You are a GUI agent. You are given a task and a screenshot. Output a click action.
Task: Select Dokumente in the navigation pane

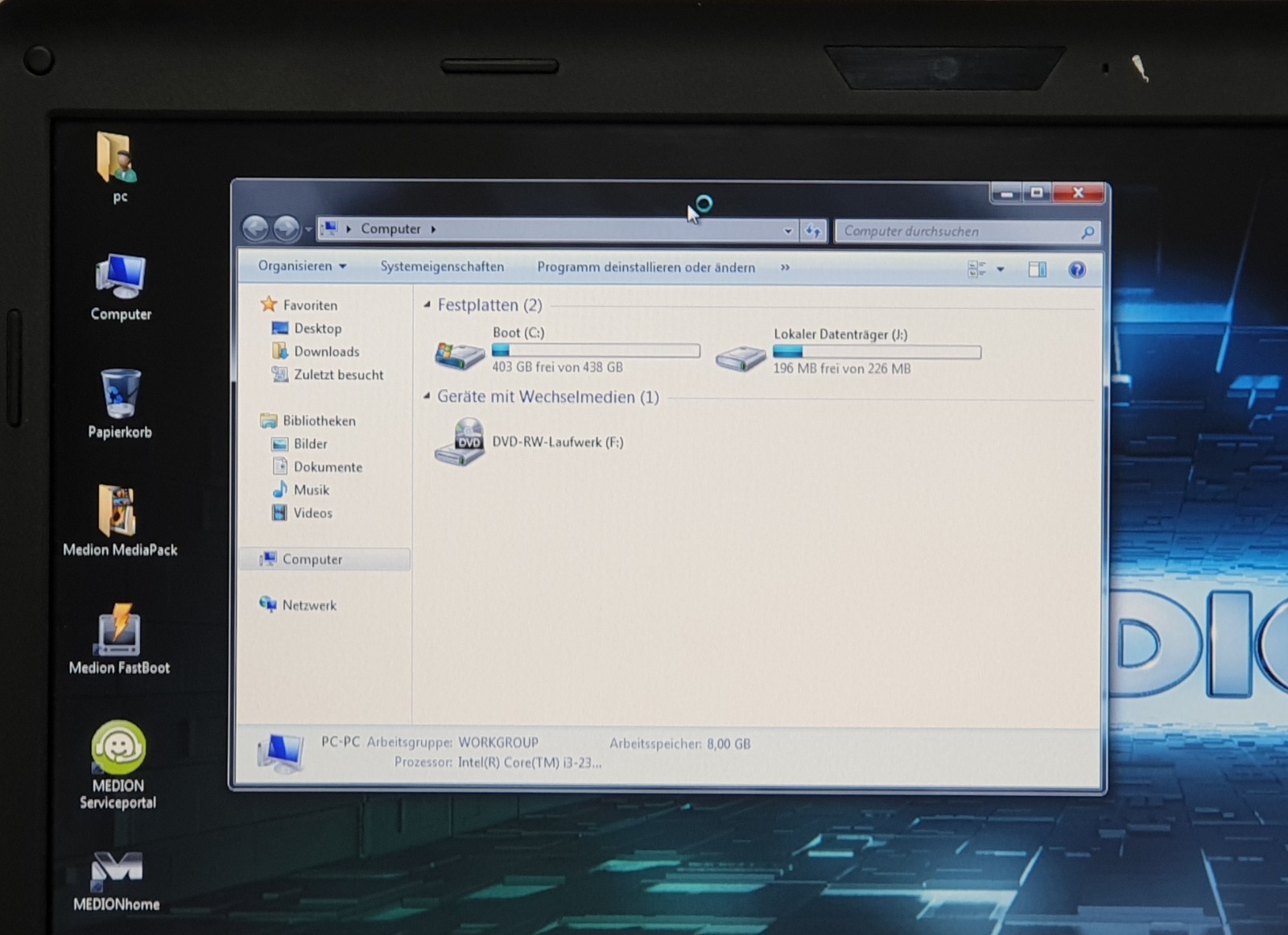point(328,466)
